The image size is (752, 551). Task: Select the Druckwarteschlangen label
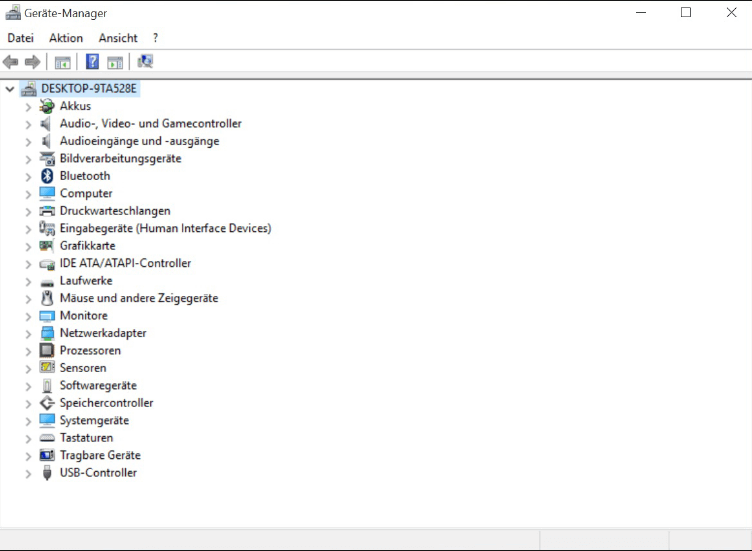(x=115, y=211)
